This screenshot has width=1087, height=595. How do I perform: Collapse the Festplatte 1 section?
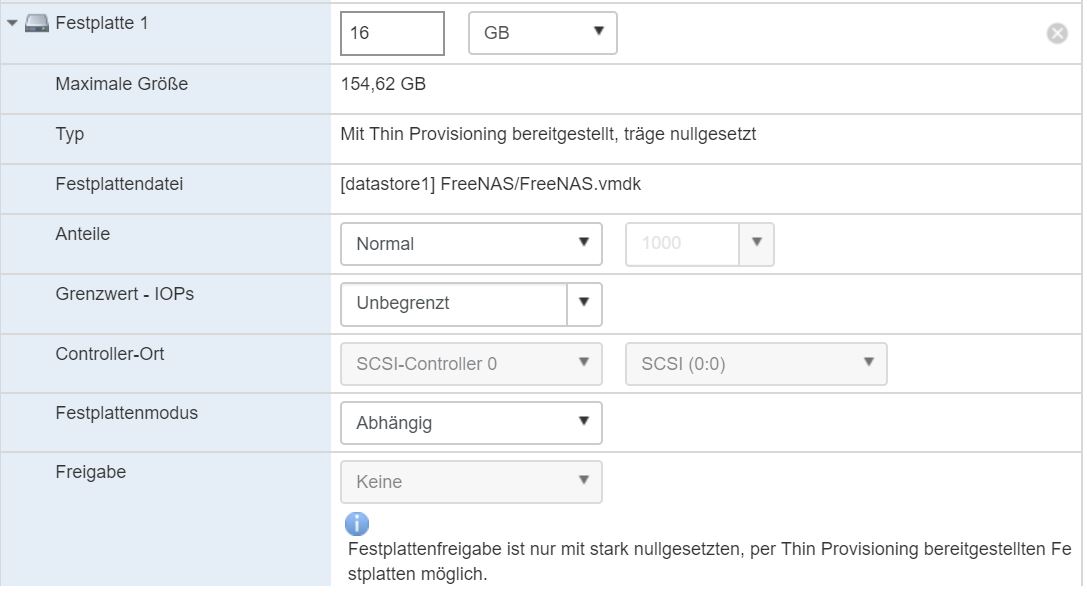click(x=11, y=23)
